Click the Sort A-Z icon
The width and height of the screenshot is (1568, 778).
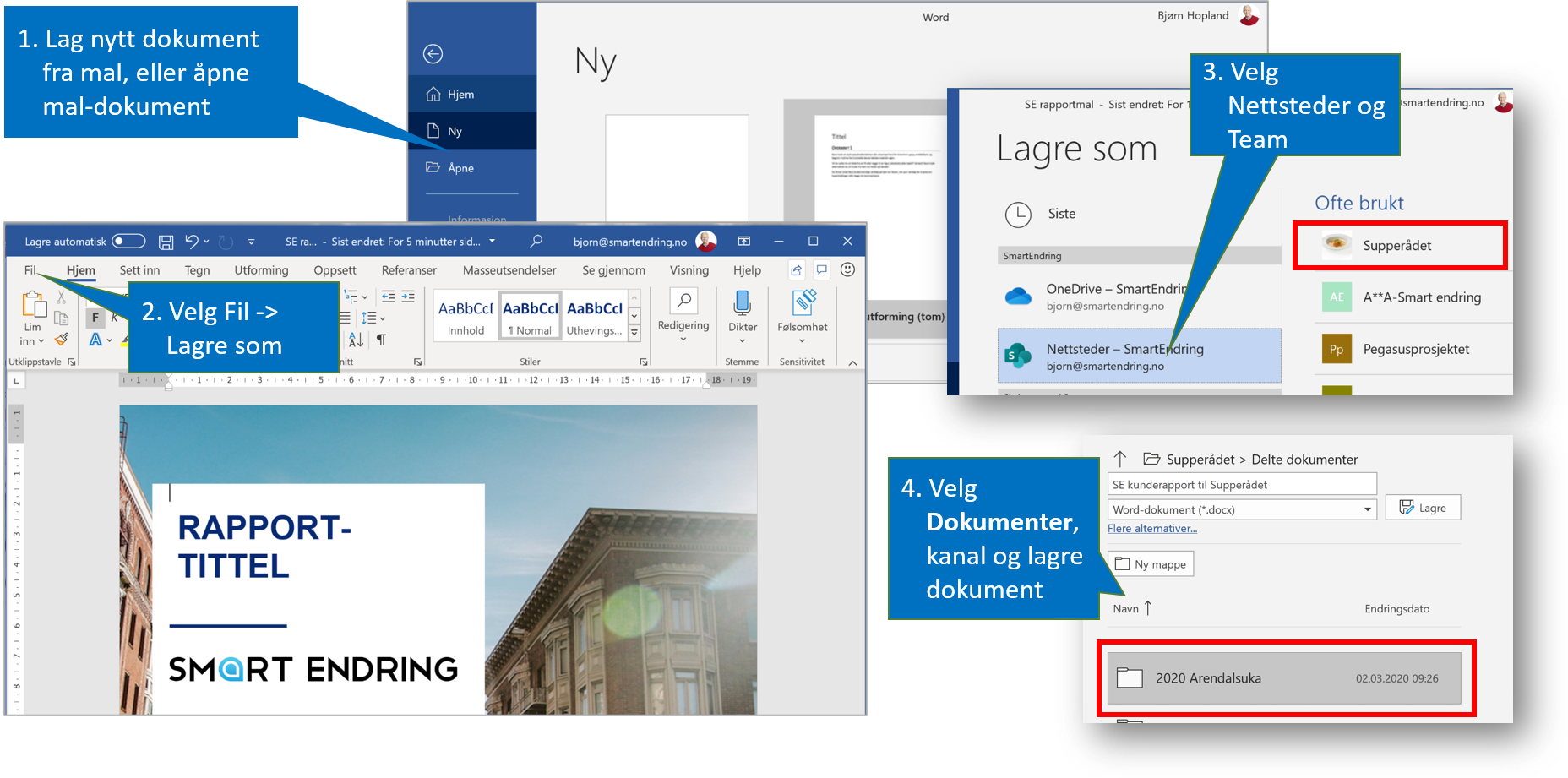coord(356,340)
